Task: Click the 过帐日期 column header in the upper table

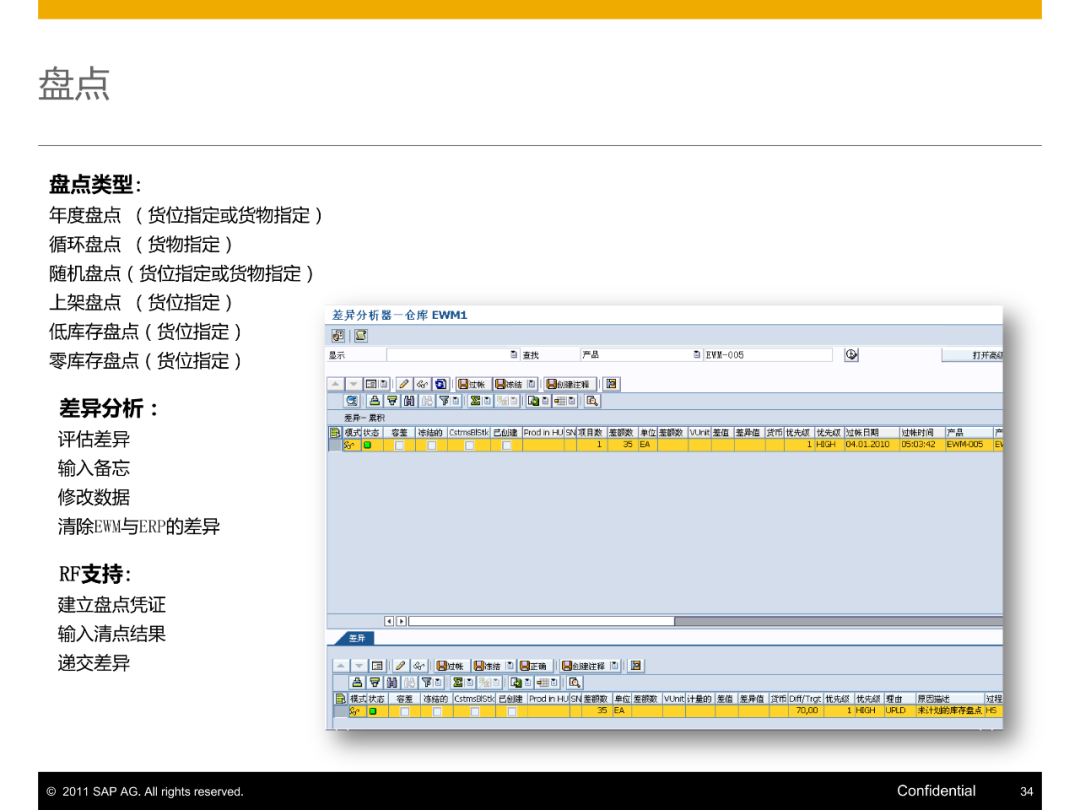Action: click(x=871, y=433)
